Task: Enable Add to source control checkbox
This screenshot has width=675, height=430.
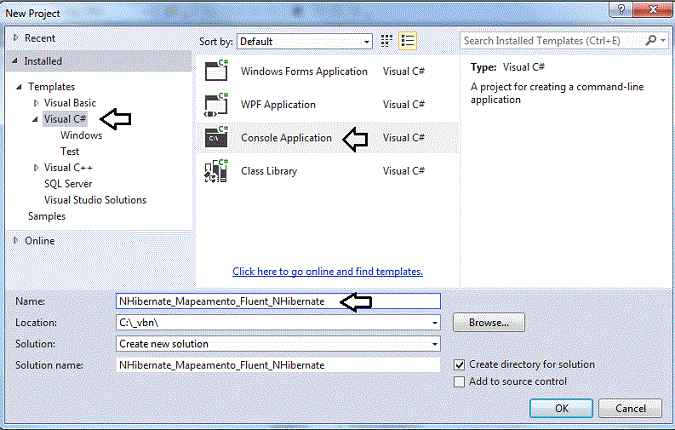Action: (x=460, y=381)
